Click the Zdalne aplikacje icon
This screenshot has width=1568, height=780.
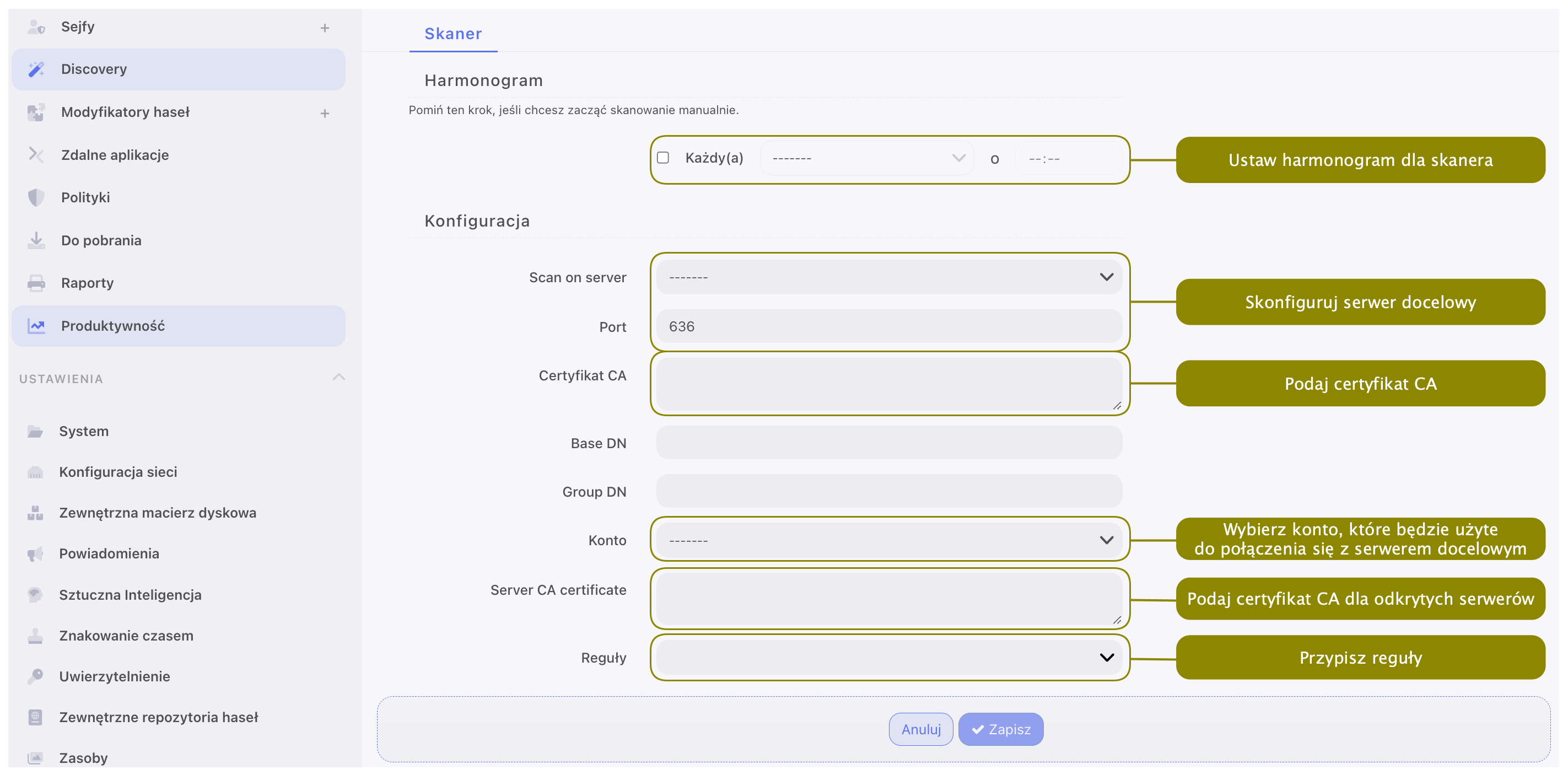[36, 155]
